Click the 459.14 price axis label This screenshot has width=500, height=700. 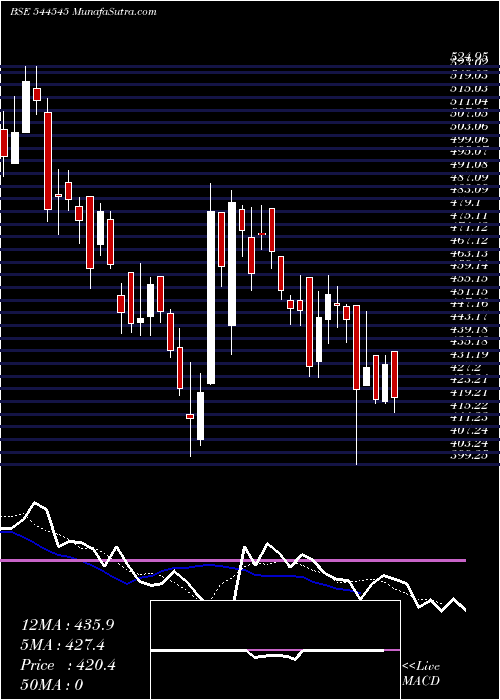pyautogui.click(x=468, y=266)
